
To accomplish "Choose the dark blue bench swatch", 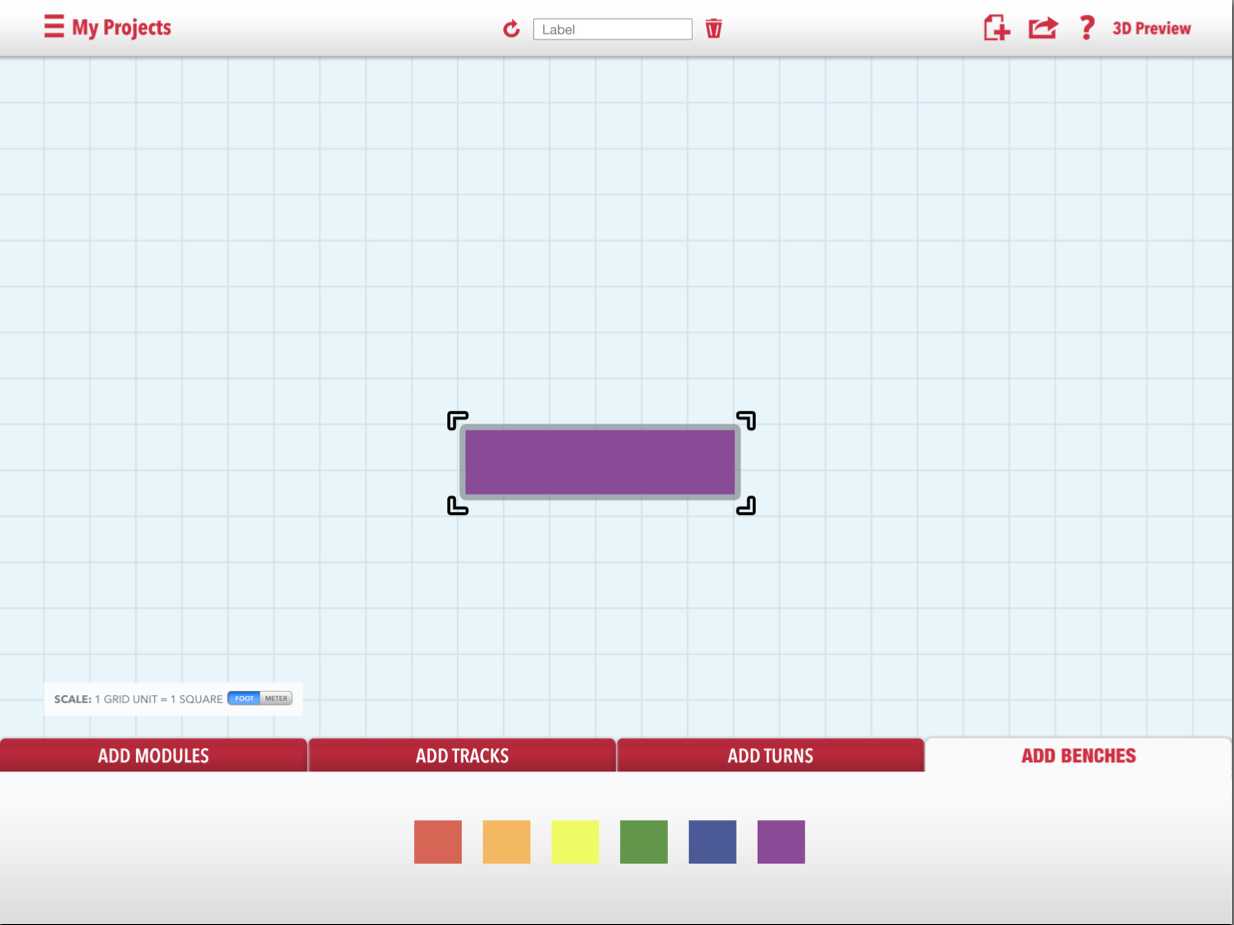I will 712,842.
